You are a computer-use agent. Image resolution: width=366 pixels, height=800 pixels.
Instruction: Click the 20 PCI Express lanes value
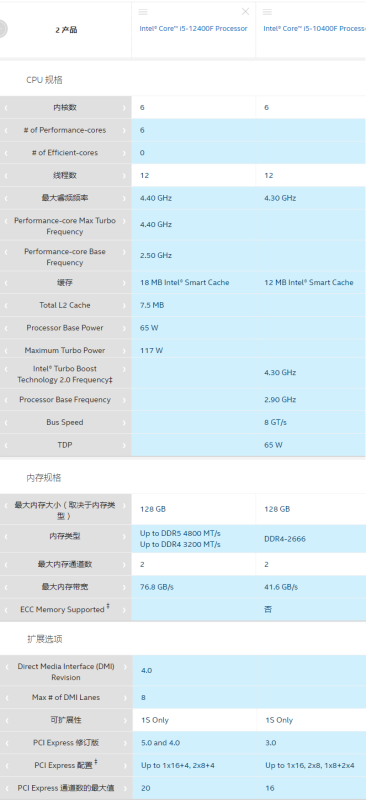[145, 788]
